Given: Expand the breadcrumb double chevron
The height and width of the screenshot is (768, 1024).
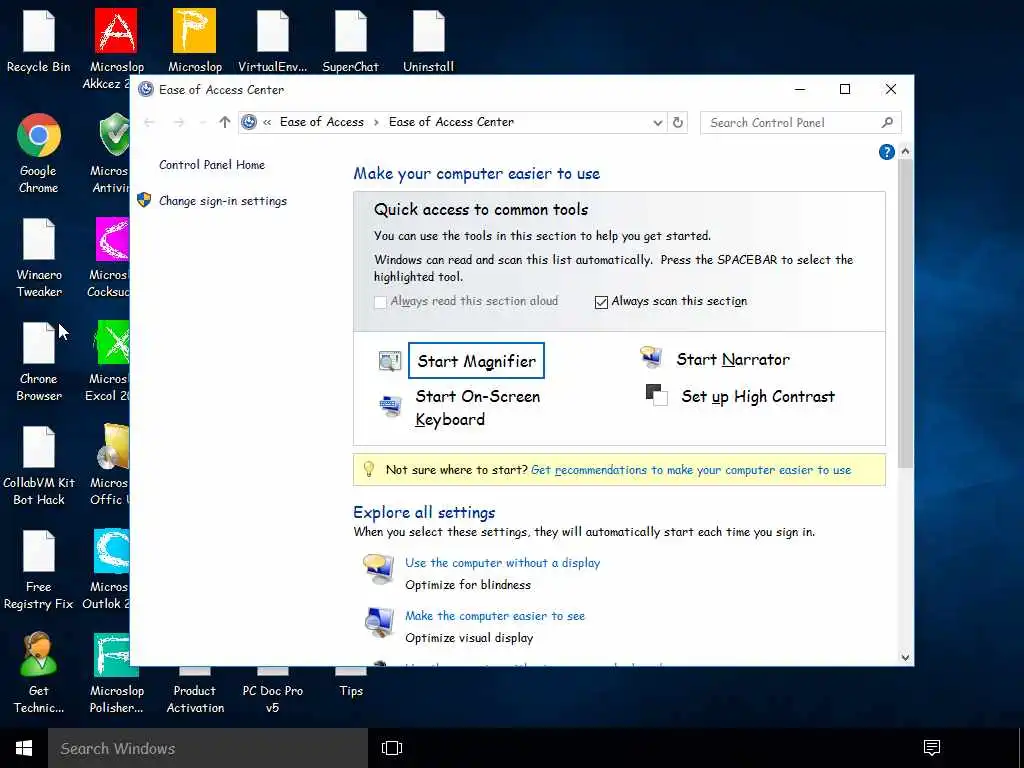Looking at the screenshot, I should [x=267, y=122].
